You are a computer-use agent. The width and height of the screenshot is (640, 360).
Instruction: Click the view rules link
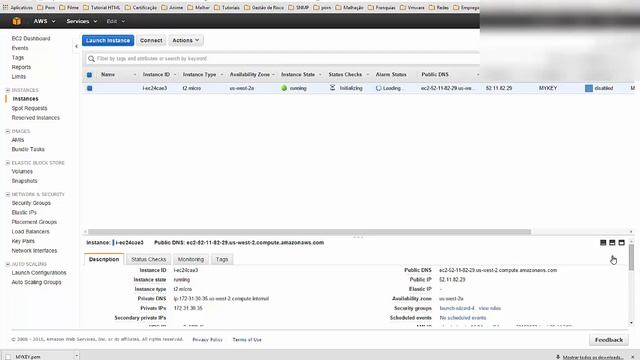click(490, 308)
